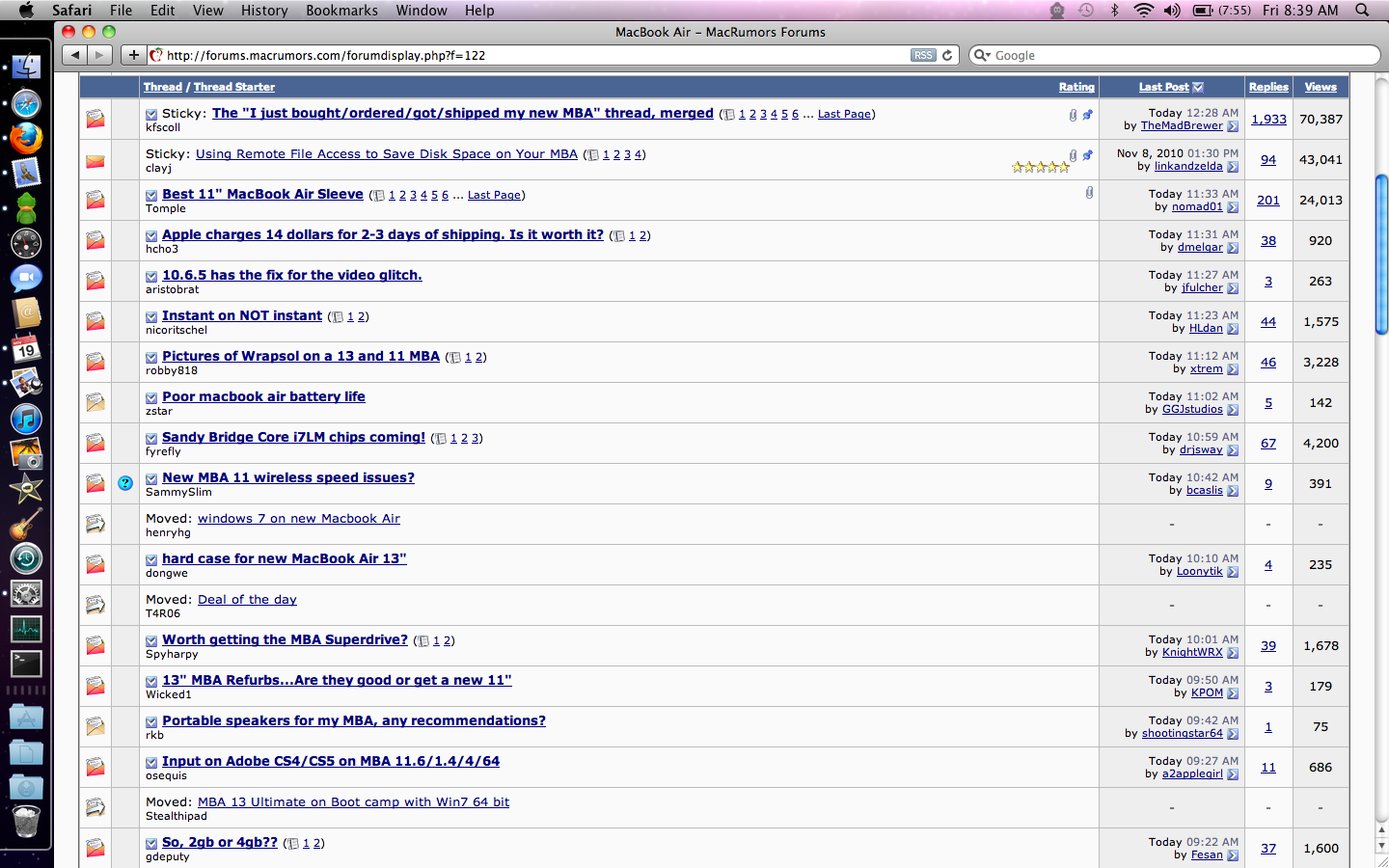Launch iMovie star icon
Screen dimensions: 1389x868
pyautogui.click(x=26, y=488)
